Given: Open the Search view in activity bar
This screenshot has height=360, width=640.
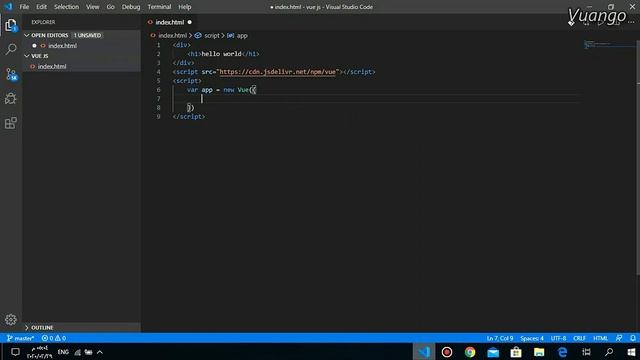Looking at the screenshot, I should pos(11,49).
